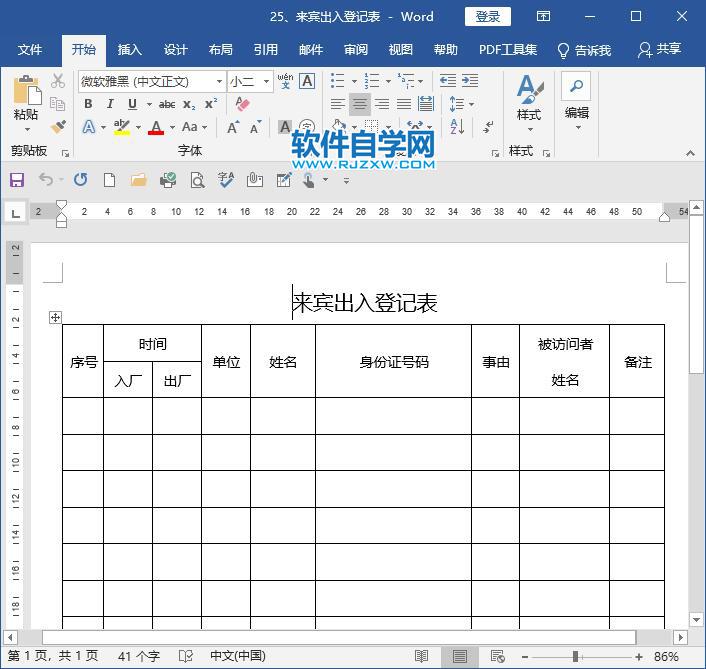The image size is (706, 669).
Task: Clear all formatting with eraser icon
Action: pos(242,104)
